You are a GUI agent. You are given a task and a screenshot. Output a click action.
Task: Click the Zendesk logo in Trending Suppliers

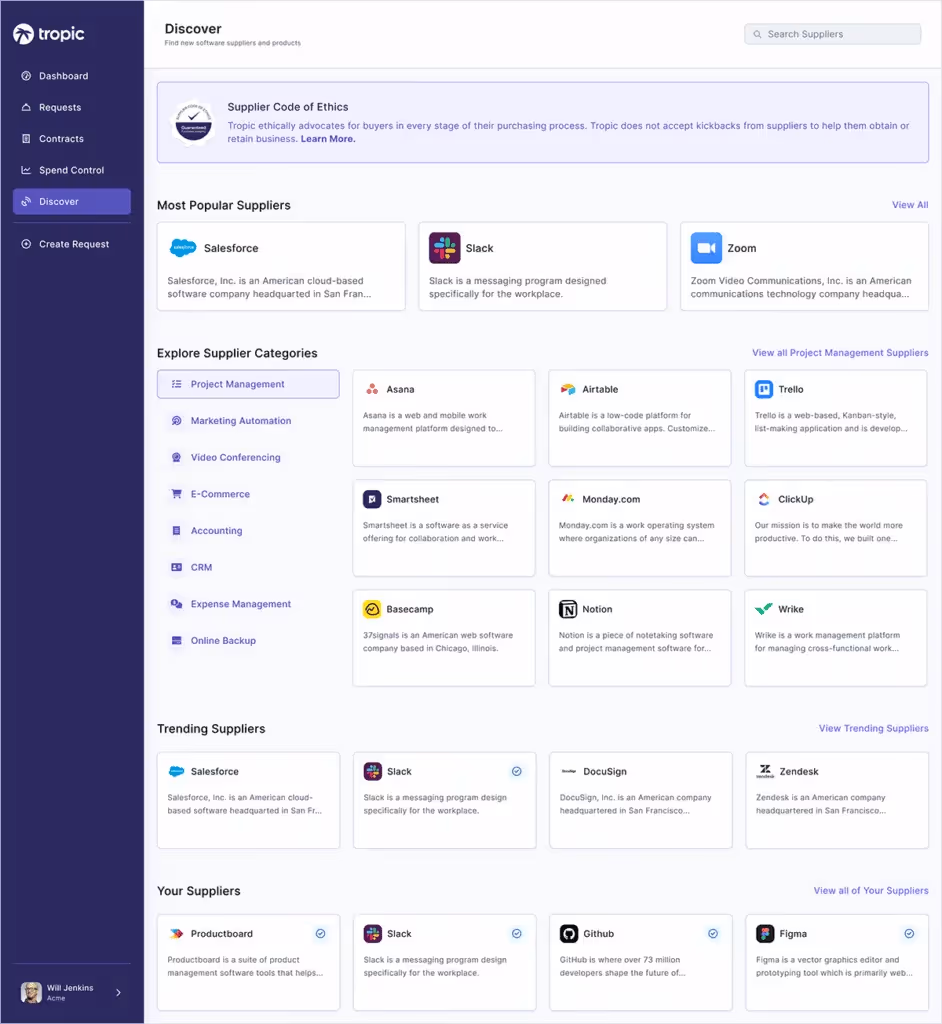tap(765, 771)
